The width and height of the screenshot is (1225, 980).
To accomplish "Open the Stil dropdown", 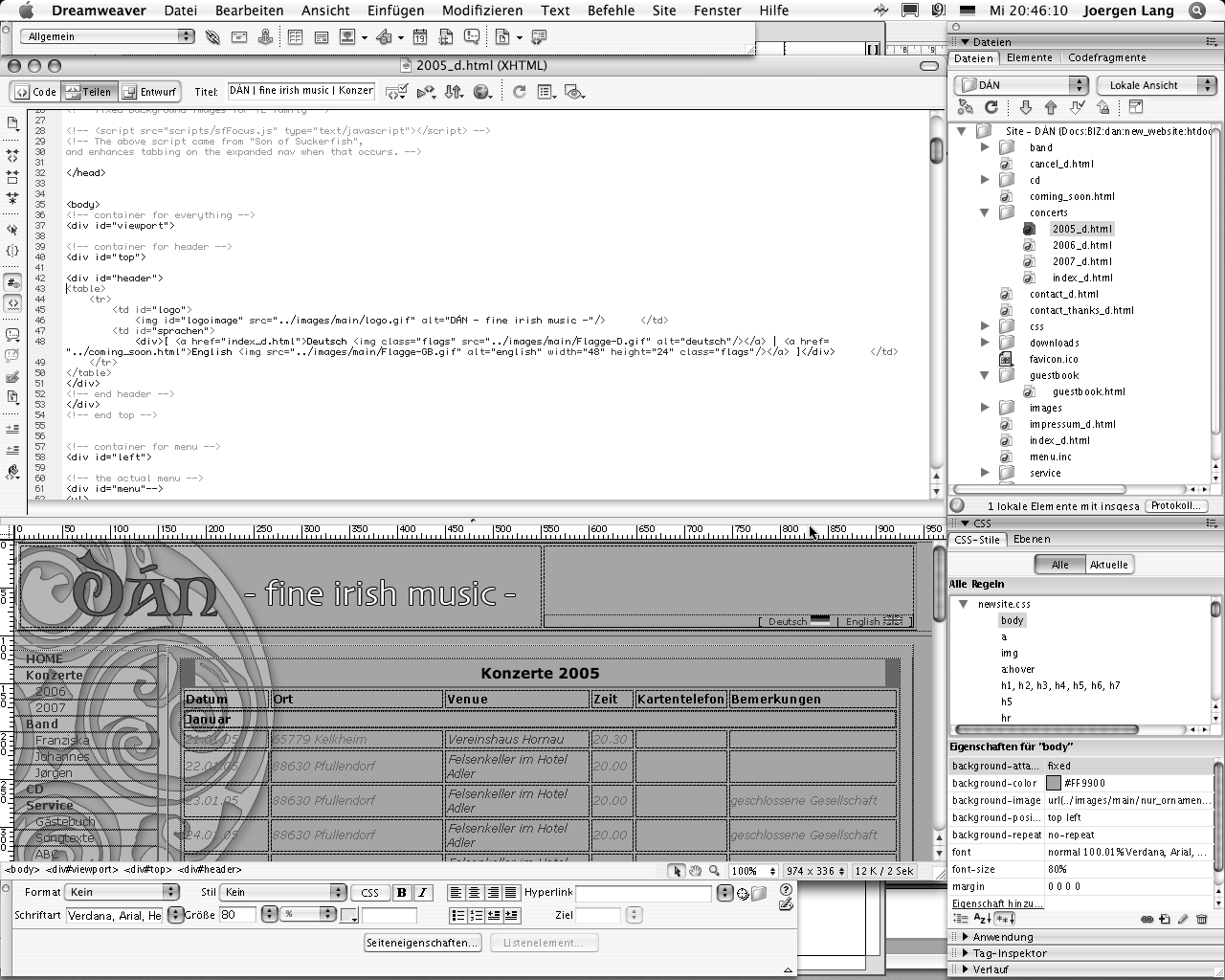I will (283, 892).
